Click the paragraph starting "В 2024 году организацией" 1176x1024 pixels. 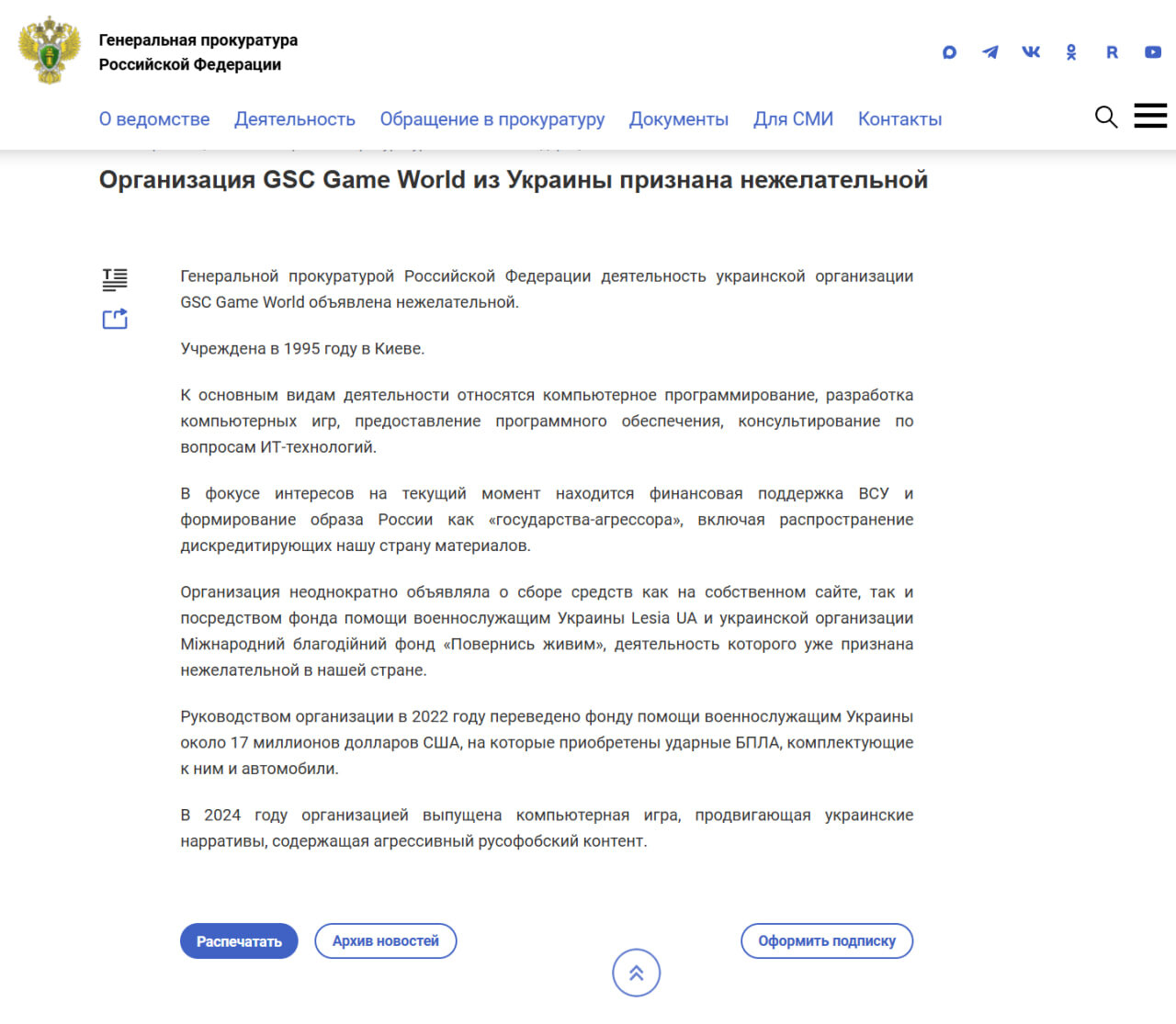tap(547, 828)
